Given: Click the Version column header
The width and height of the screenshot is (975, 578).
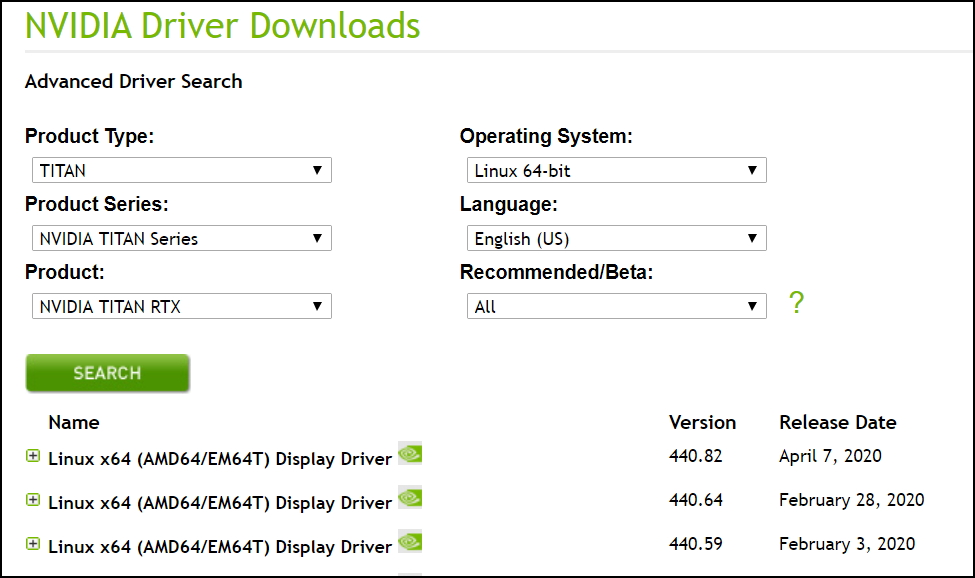Looking at the screenshot, I should [x=703, y=423].
